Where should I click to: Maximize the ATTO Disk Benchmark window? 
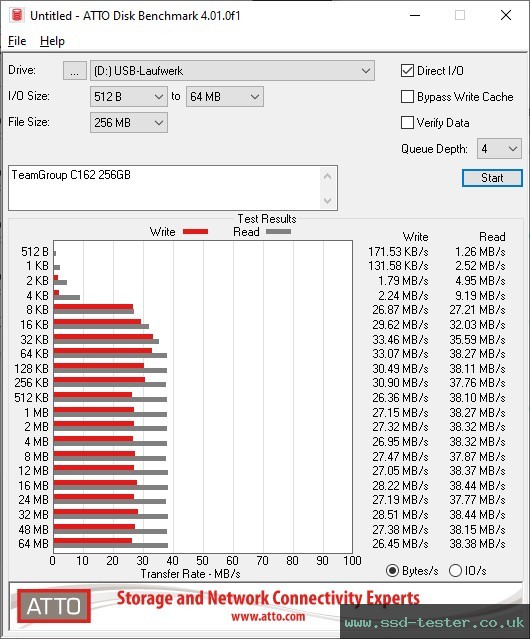(460, 15)
